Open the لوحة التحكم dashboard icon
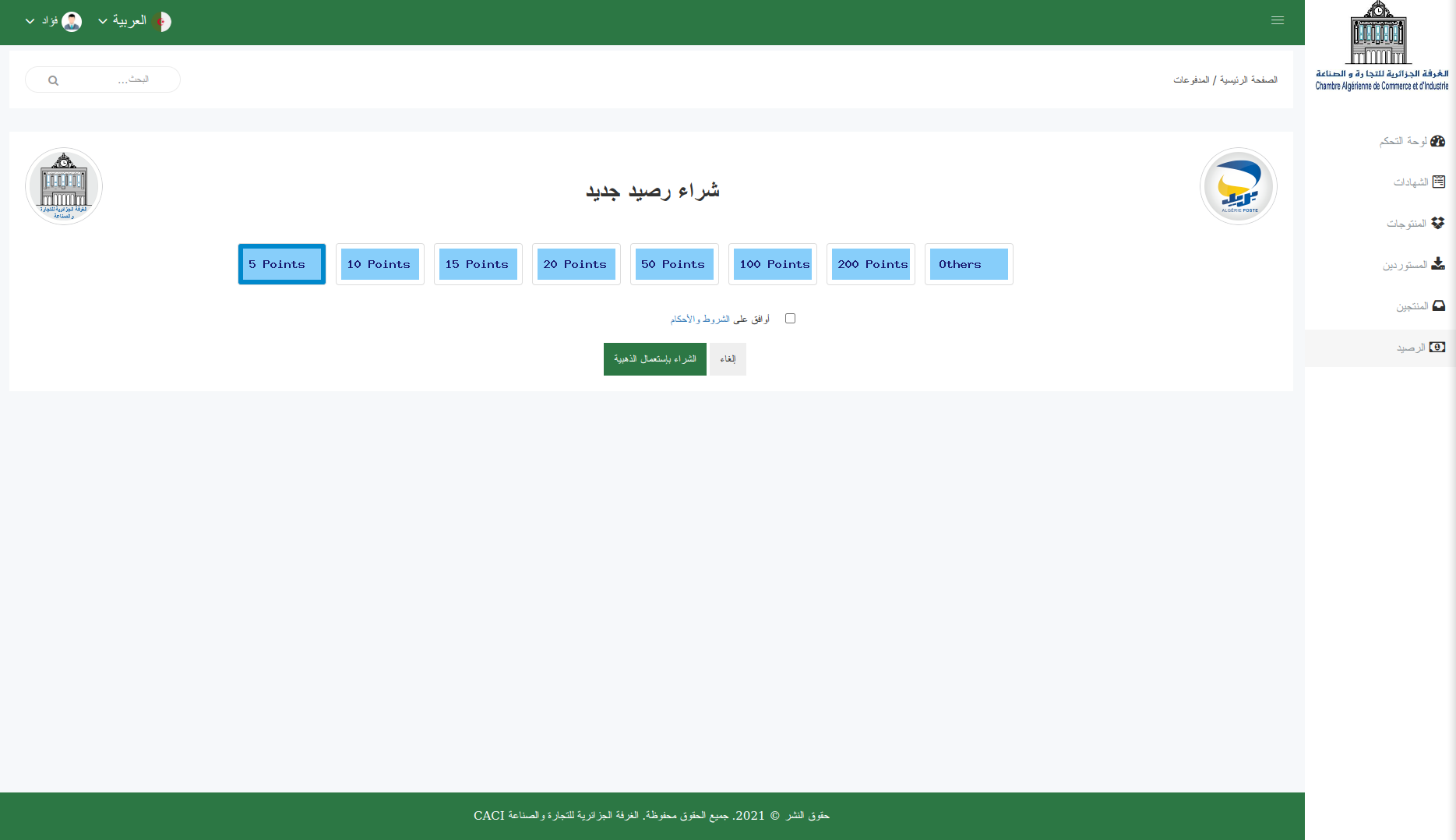Screen dimensions: 1456x840 point(1437,140)
